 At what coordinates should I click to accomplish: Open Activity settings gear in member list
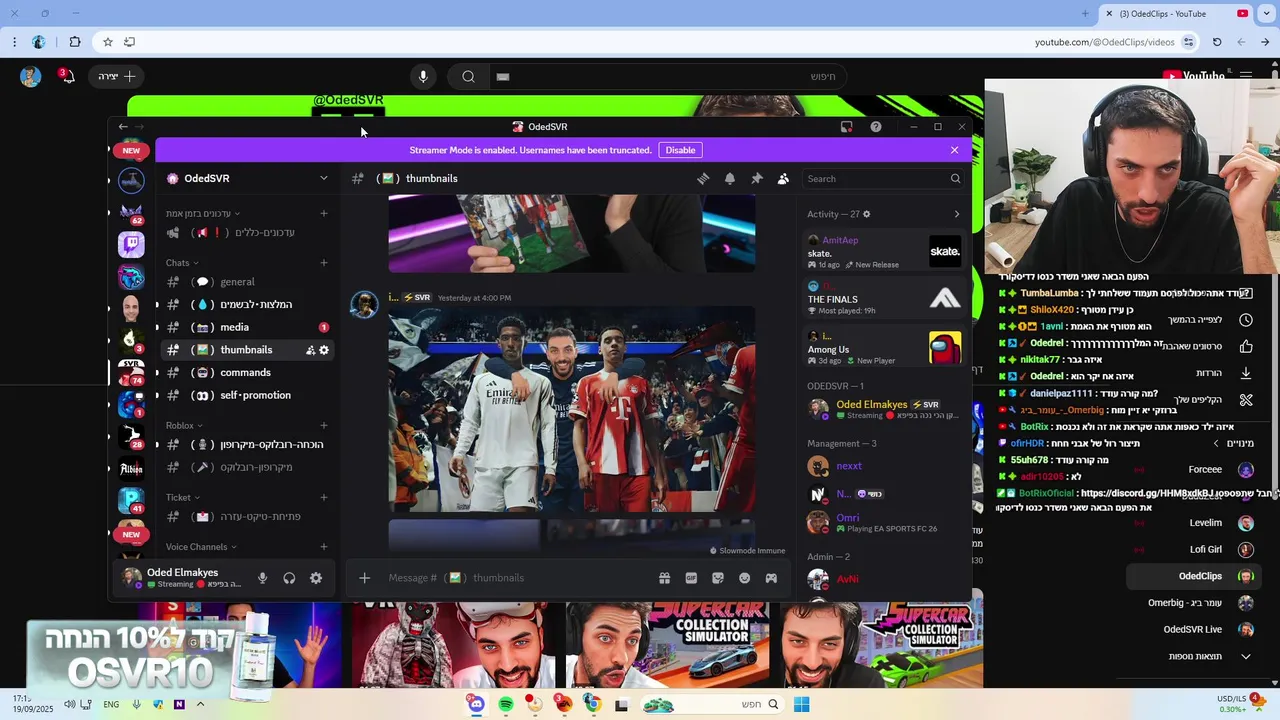point(866,214)
